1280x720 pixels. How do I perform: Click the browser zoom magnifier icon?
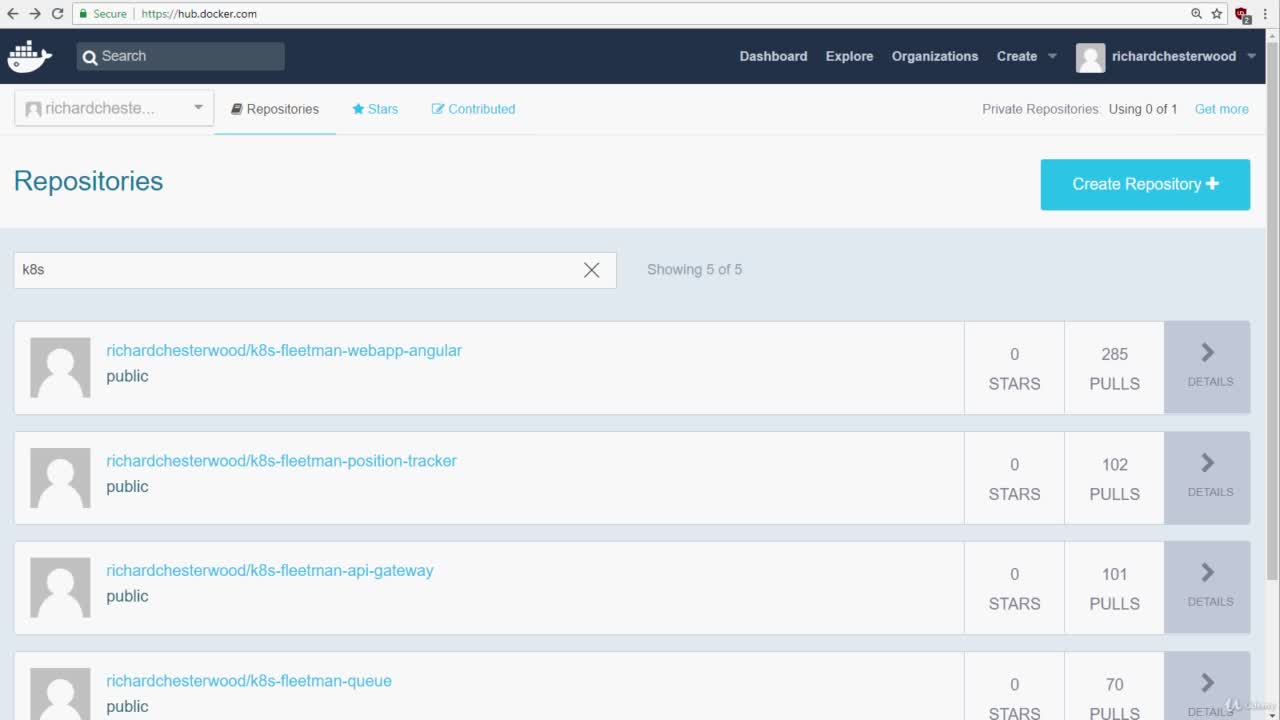[1196, 14]
